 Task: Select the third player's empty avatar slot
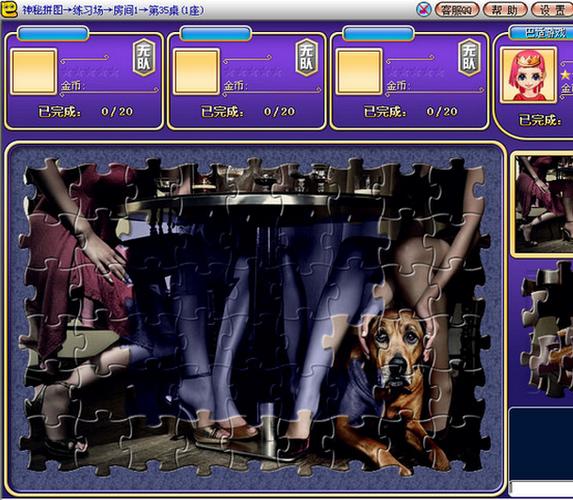point(359,72)
